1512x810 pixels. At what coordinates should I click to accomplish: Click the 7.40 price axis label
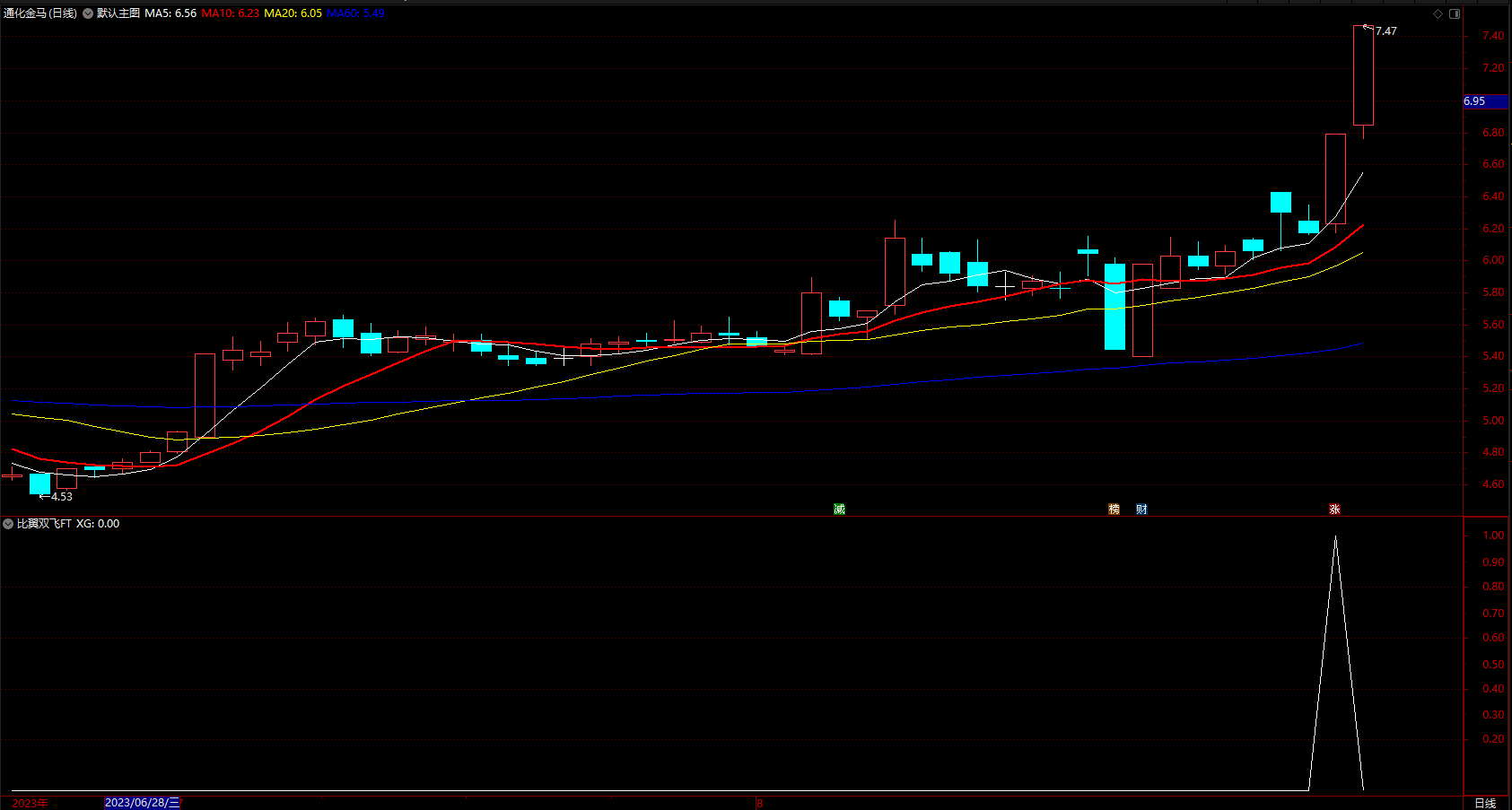click(x=1493, y=36)
